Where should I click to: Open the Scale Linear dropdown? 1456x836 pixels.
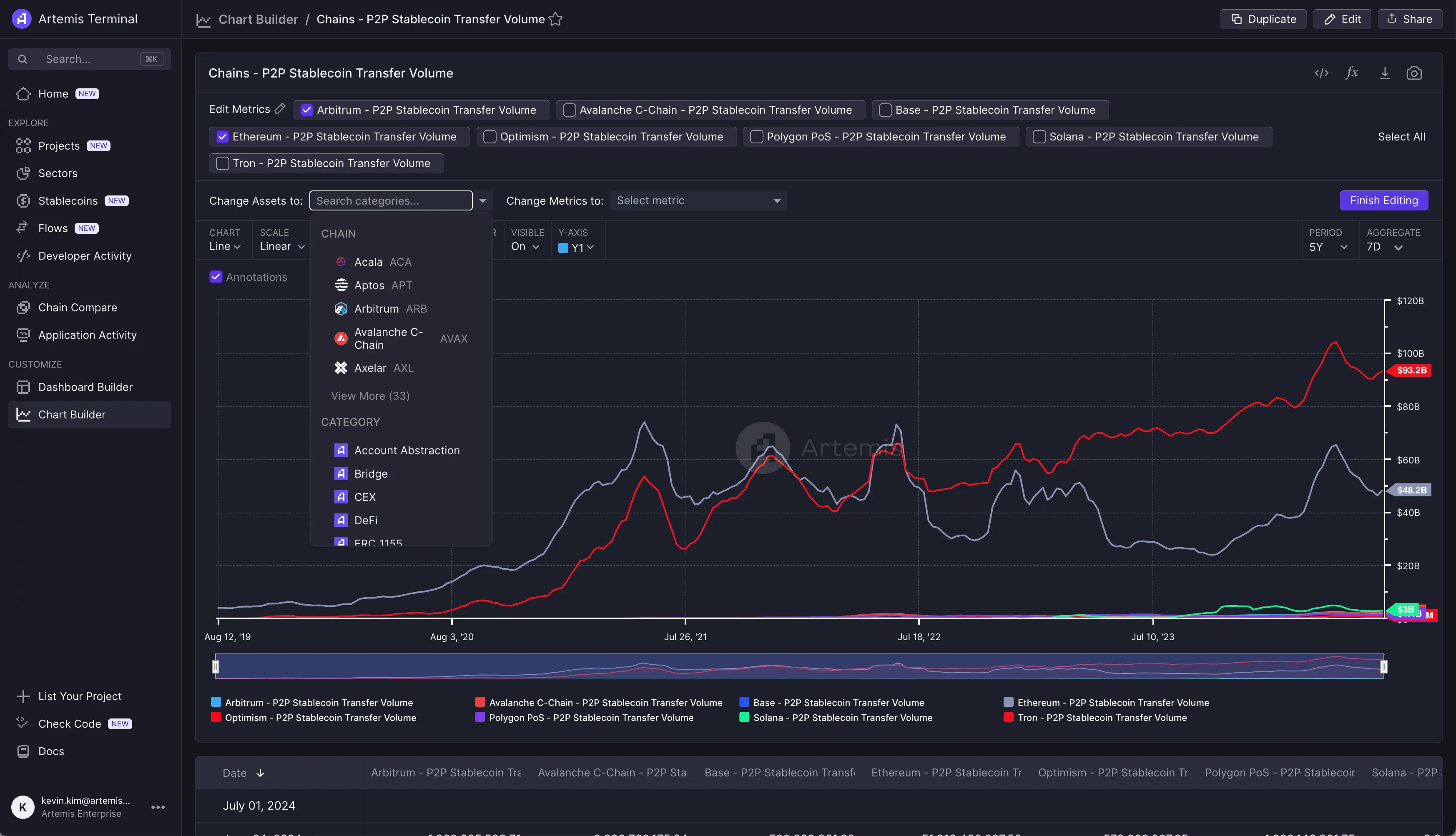click(282, 246)
